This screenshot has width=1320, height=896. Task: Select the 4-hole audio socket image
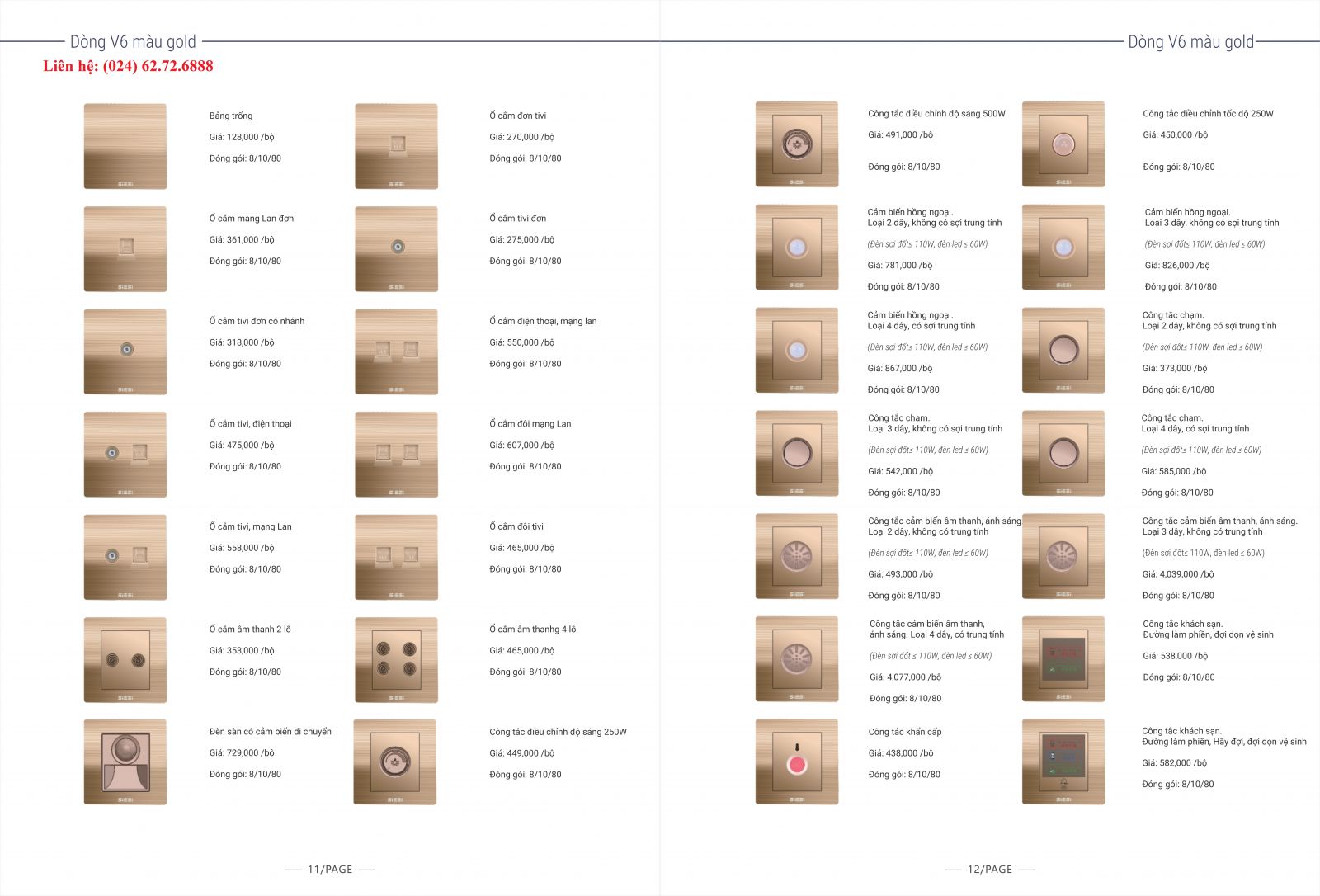396,659
